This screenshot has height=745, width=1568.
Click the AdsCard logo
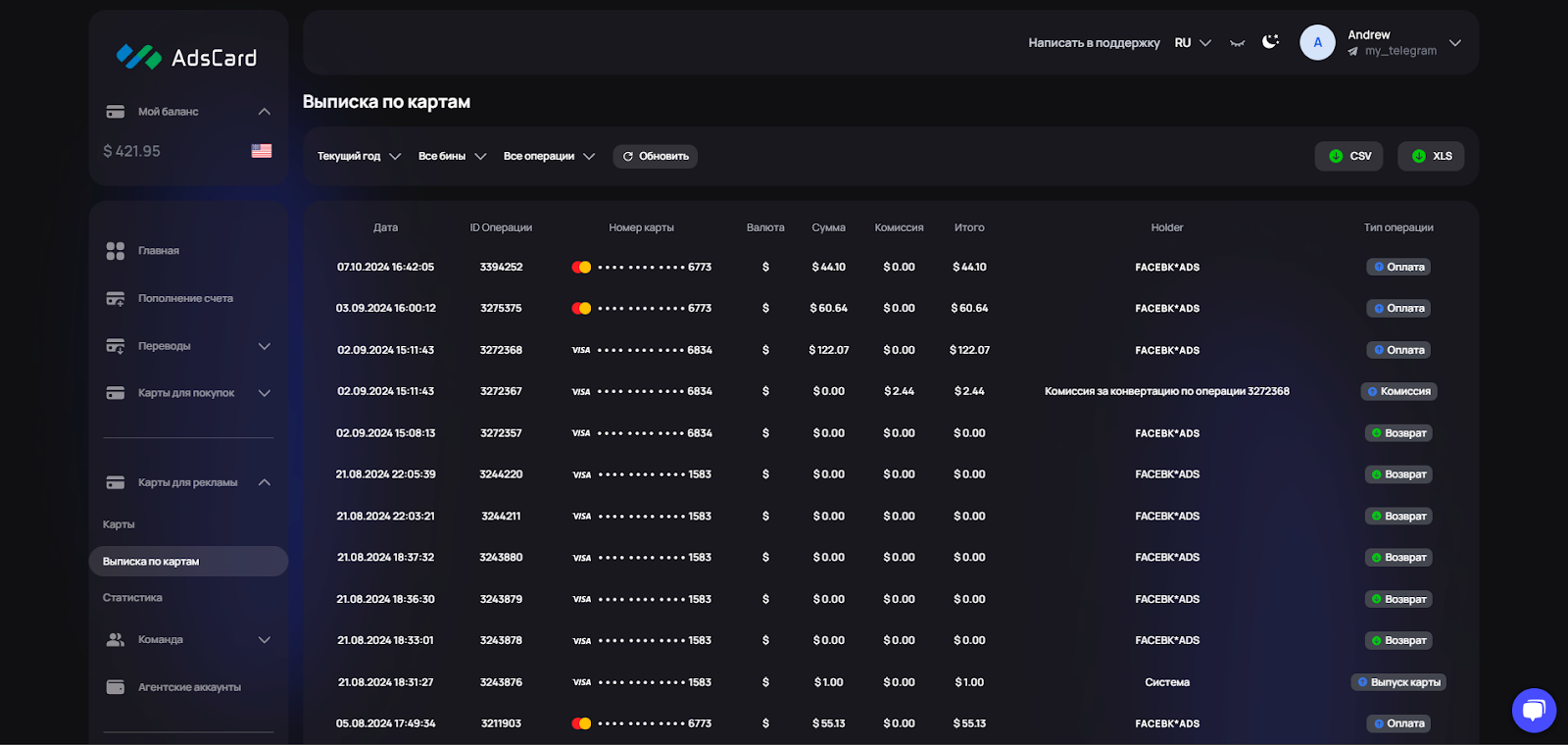click(x=186, y=57)
